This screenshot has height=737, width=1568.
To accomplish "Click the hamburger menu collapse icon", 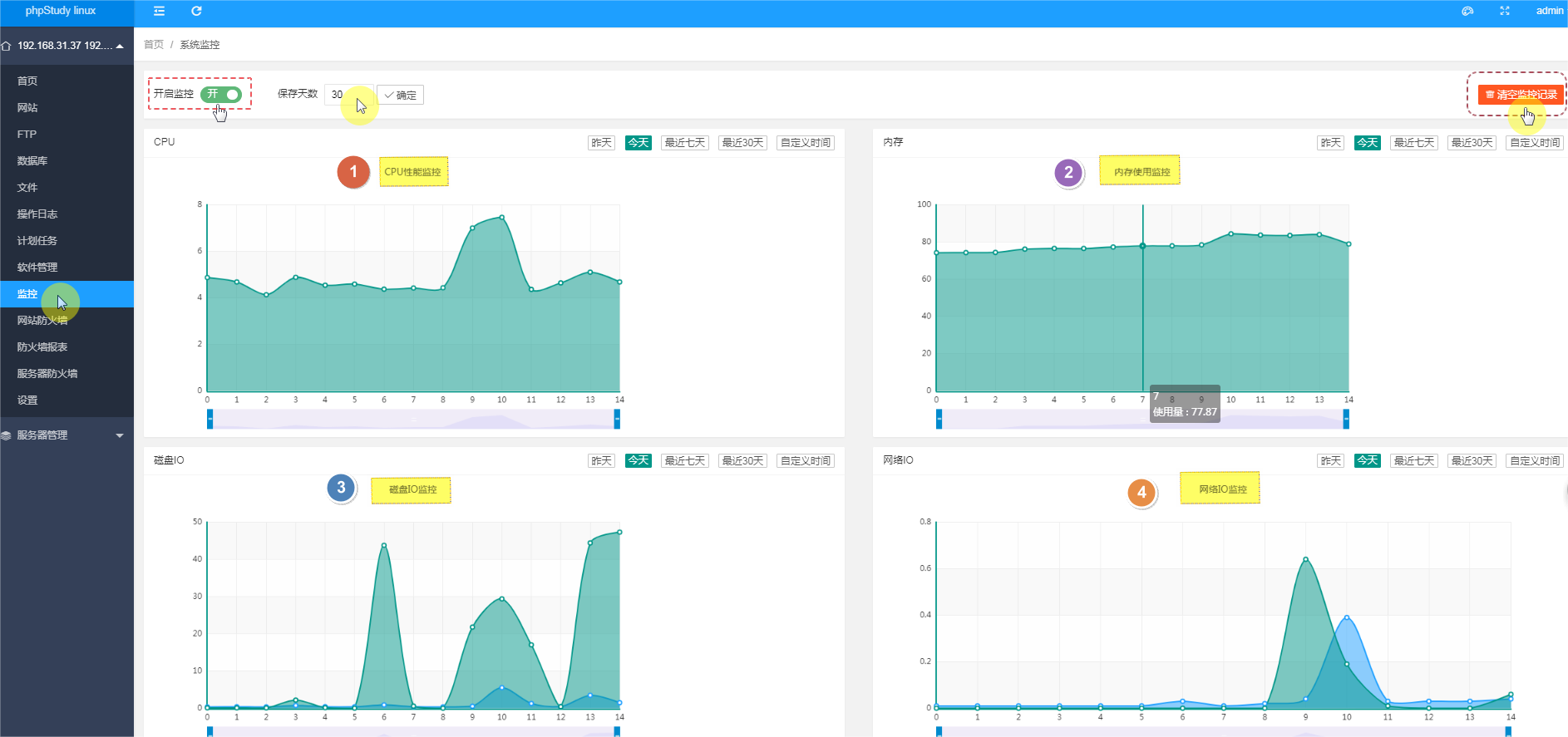I will pyautogui.click(x=159, y=11).
